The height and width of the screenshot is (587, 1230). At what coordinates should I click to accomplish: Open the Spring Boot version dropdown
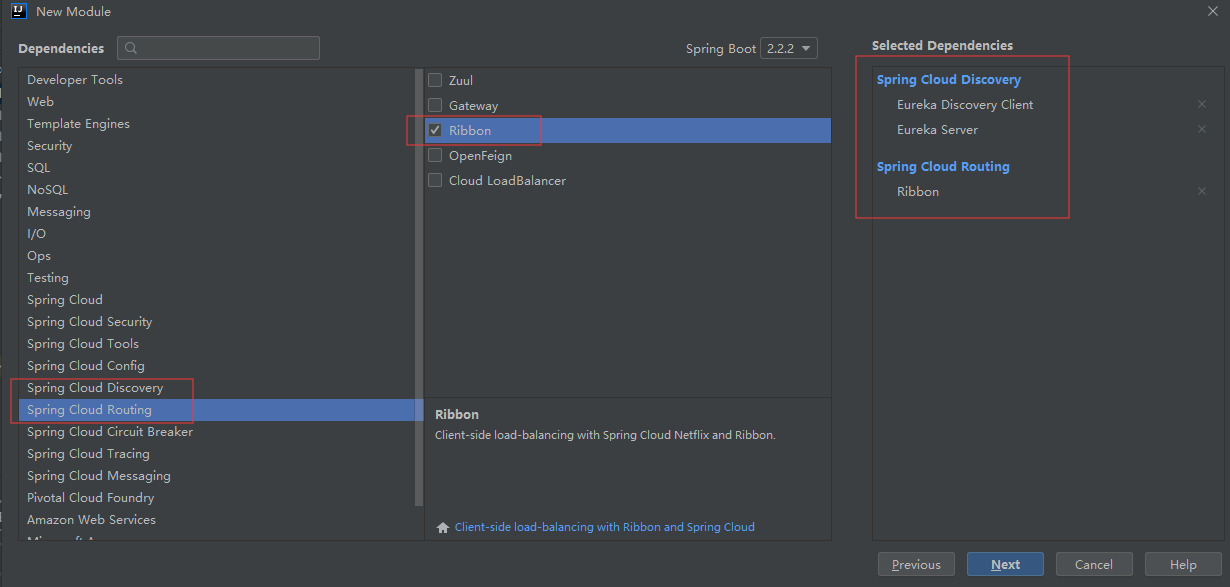coord(789,48)
